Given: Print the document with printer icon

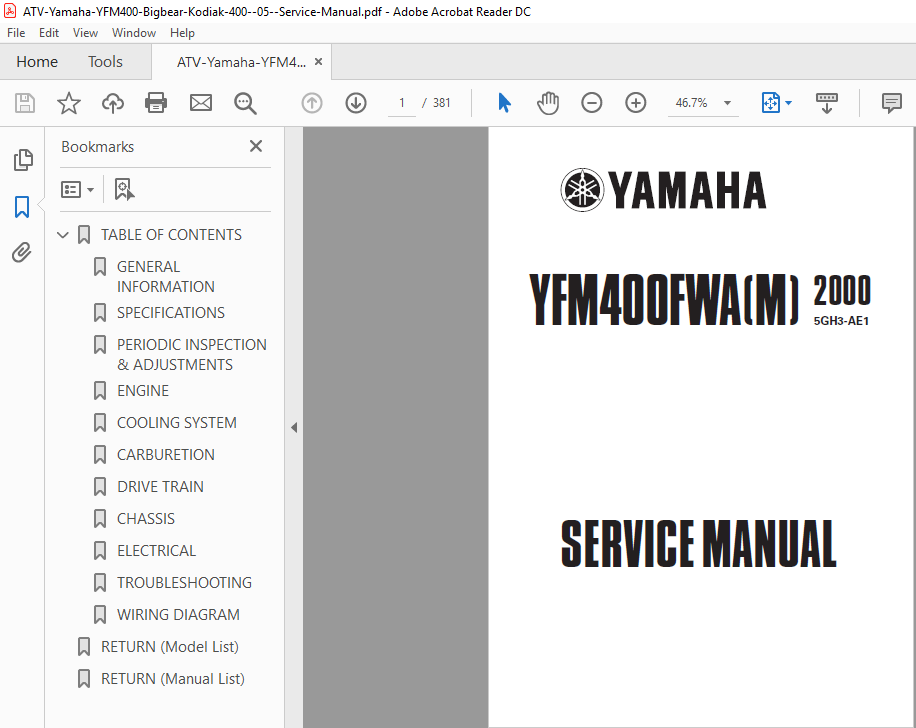Looking at the screenshot, I should 156,103.
